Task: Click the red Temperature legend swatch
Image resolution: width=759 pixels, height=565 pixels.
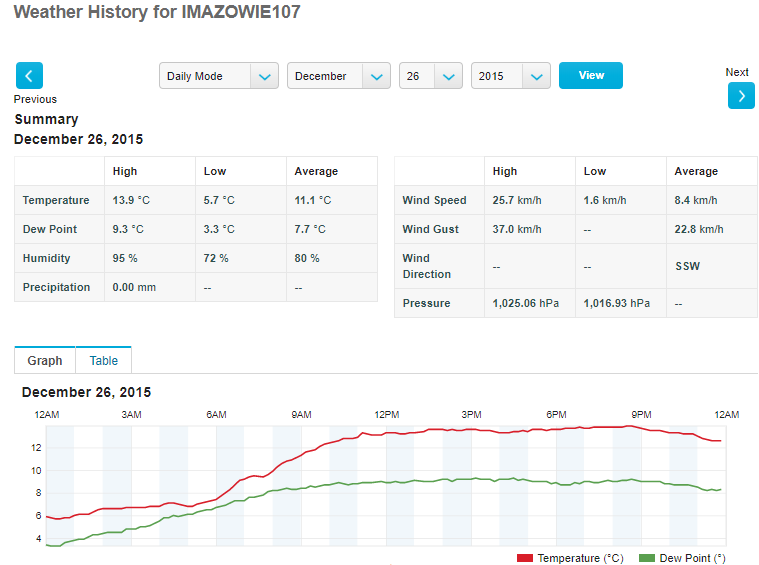Action: (525, 558)
